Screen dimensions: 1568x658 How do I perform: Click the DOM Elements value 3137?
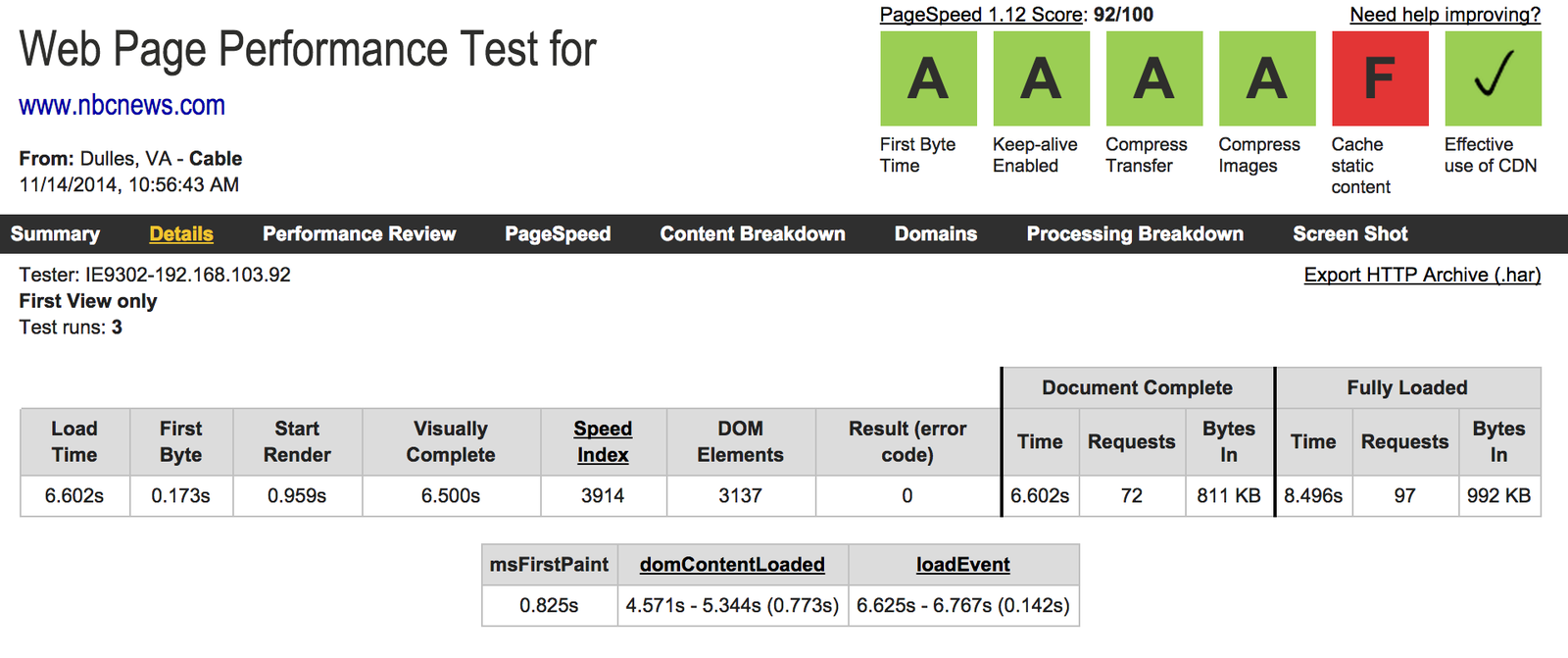pos(740,496)
